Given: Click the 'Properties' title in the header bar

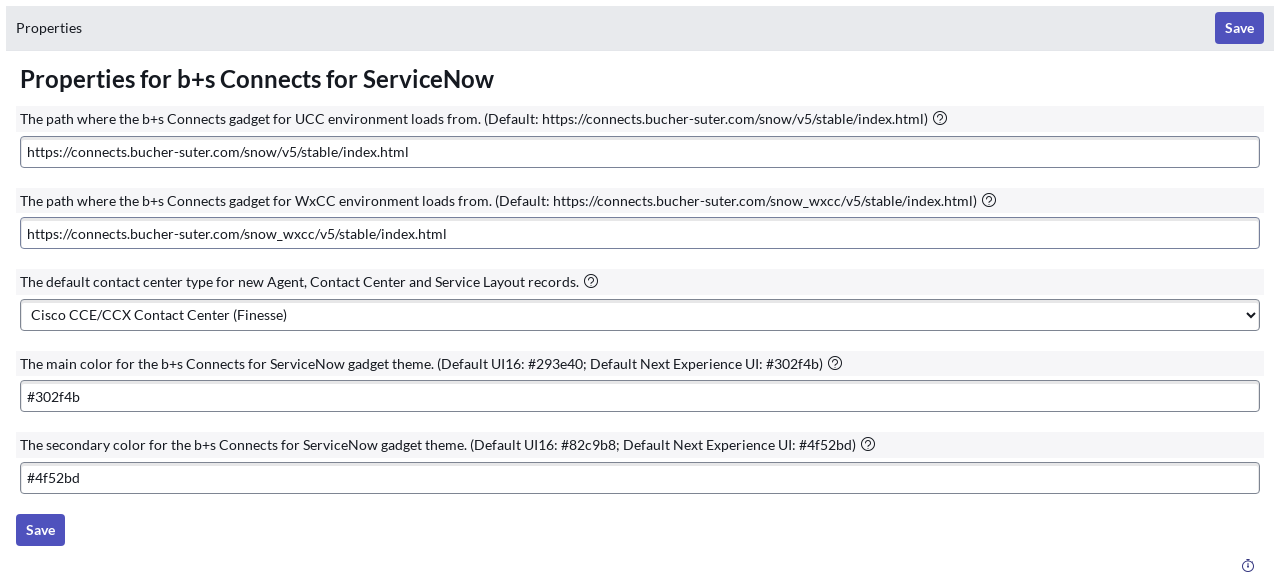Looking at the screenshot, I should (x=49, y=28).
